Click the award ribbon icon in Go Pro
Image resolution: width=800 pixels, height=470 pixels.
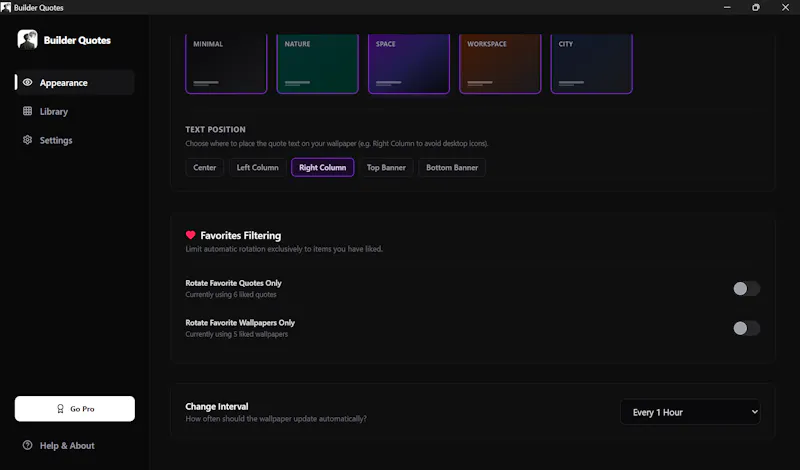tap(60, 409)
